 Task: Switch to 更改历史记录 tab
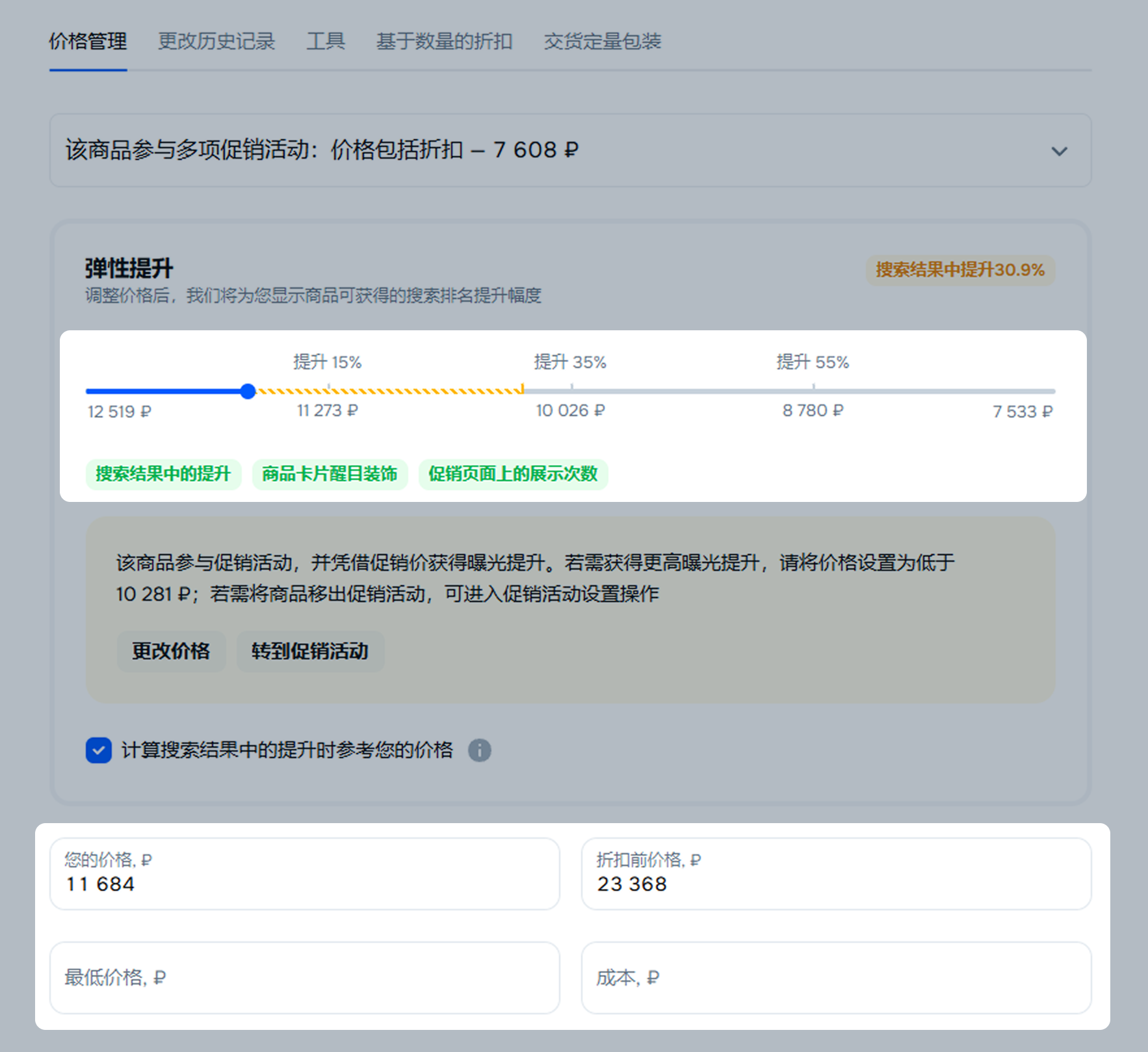[216, 42]
